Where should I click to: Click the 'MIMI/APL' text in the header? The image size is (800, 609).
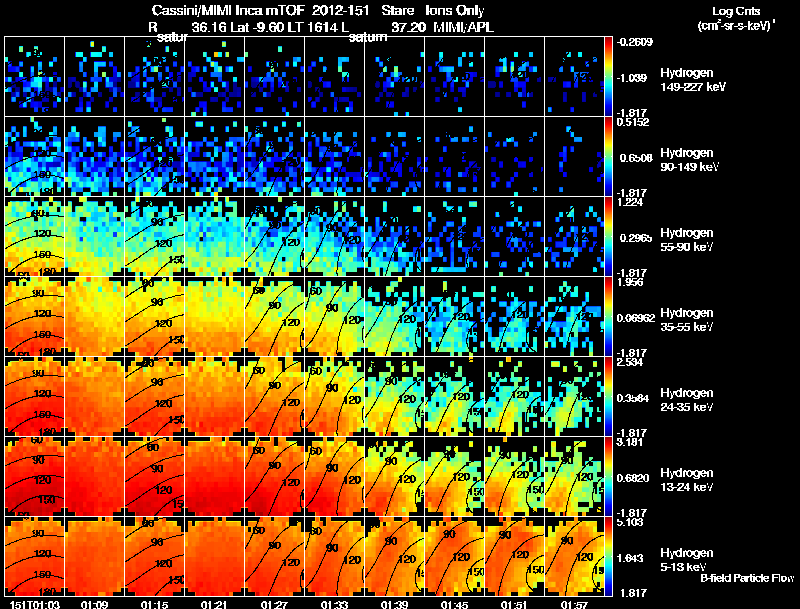[x=464, y=27]
